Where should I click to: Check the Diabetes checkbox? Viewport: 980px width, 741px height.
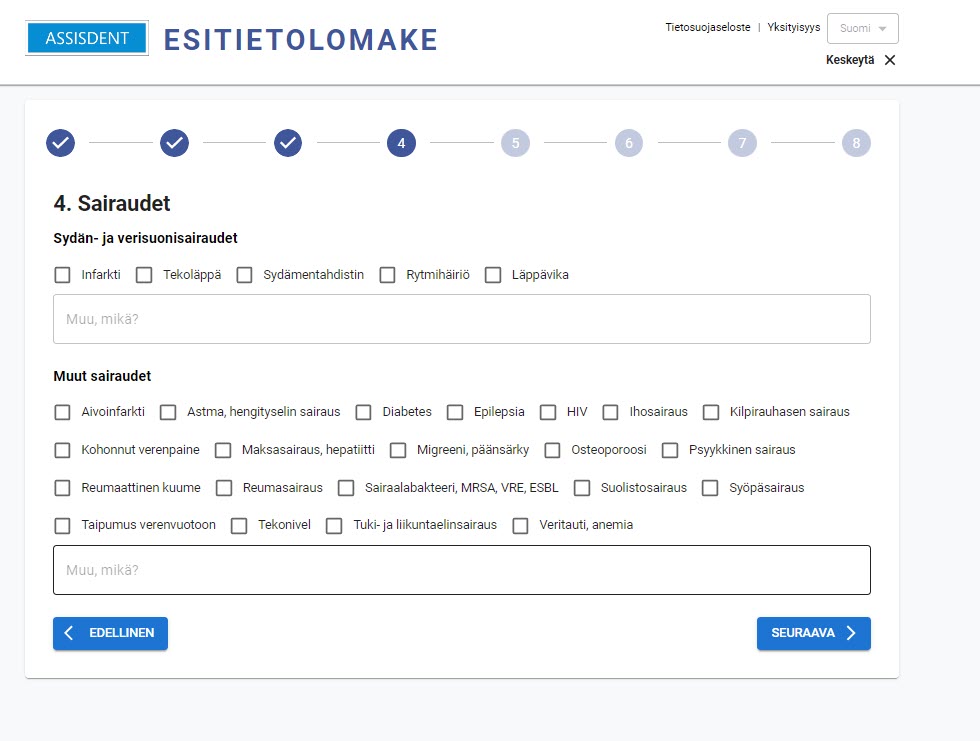(364, 412)
